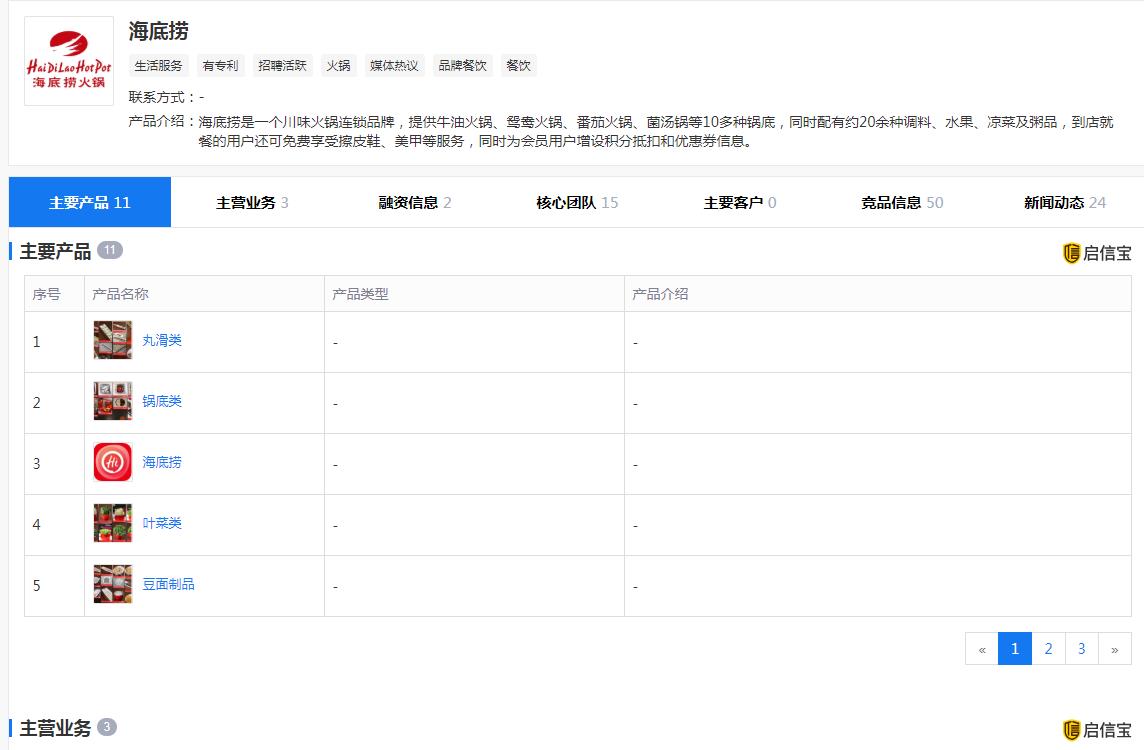Switch to the 主营业务 tab
Screen dimensions: 1144x750
(252, 202)
